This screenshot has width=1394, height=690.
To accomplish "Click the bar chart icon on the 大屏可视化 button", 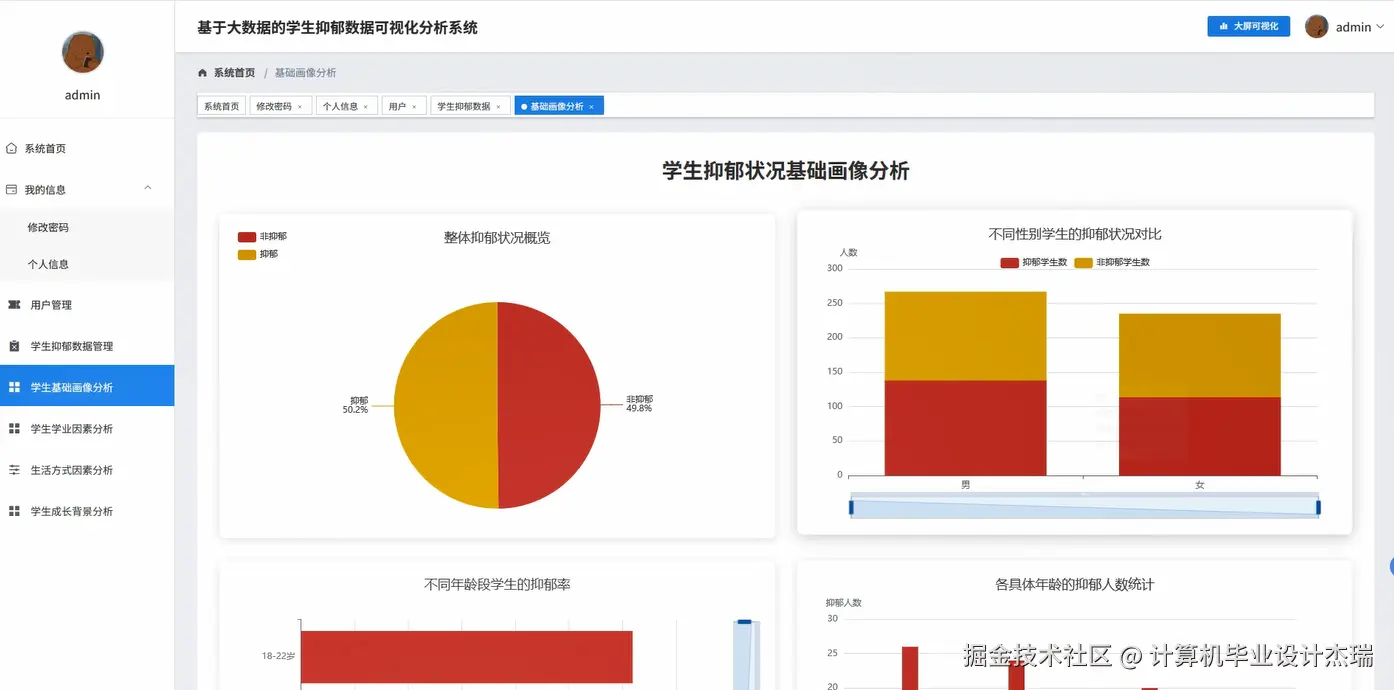I will point(1224,26).
